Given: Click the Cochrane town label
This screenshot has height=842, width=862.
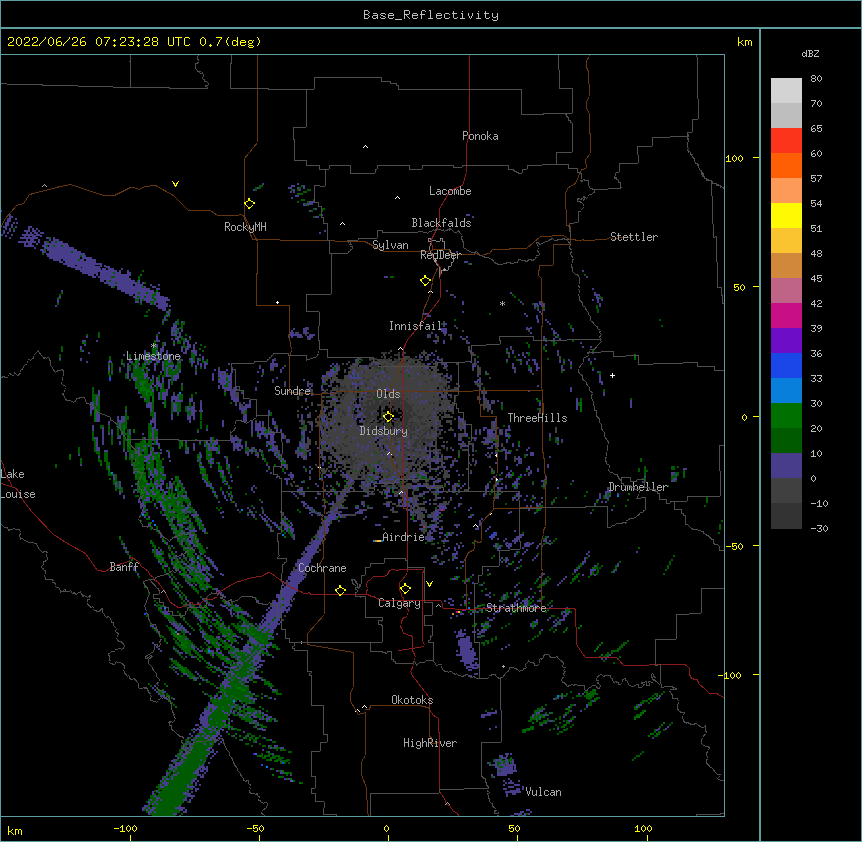Looking at the screenshot, I should 322,568.
